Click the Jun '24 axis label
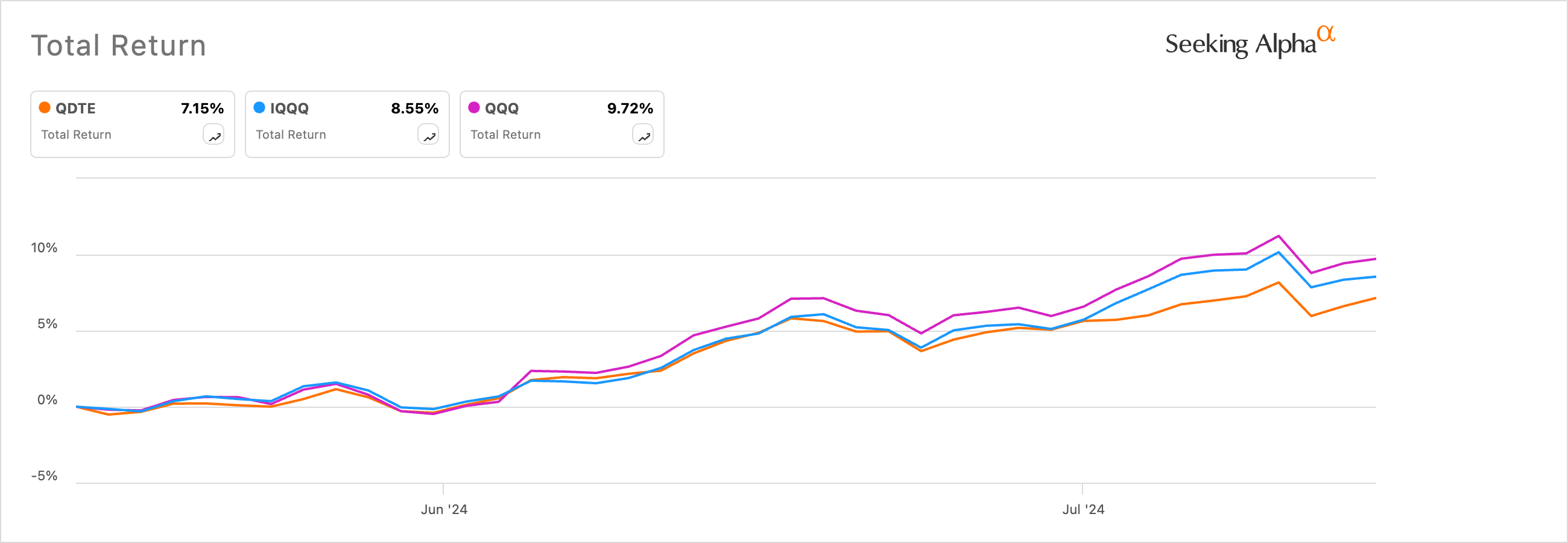 (x=444, y=510)
